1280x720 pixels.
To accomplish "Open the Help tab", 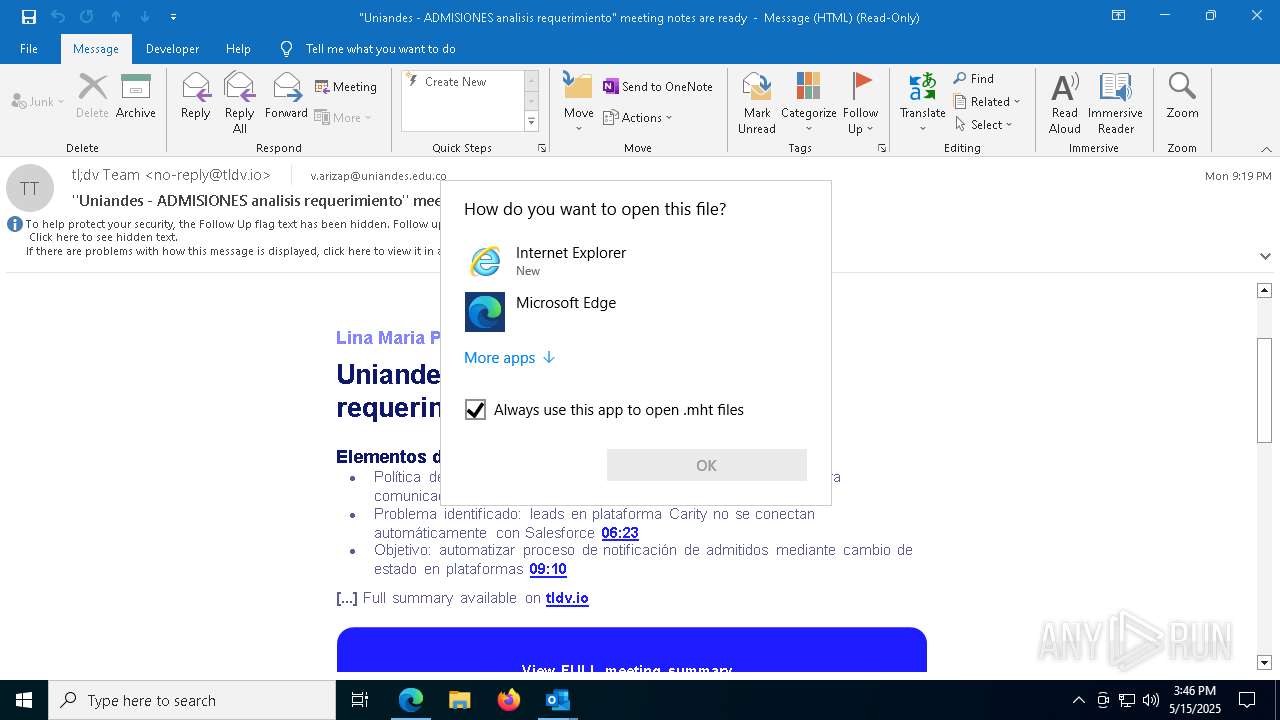I will pyautogui.click(x=238, y=48).
